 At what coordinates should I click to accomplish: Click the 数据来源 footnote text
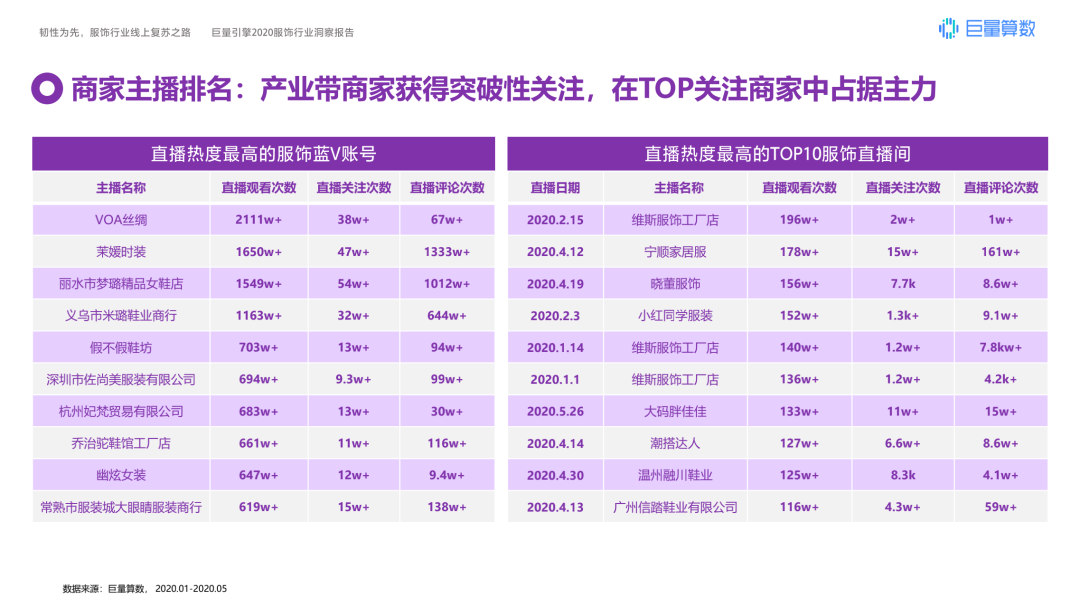click(145, 589)
